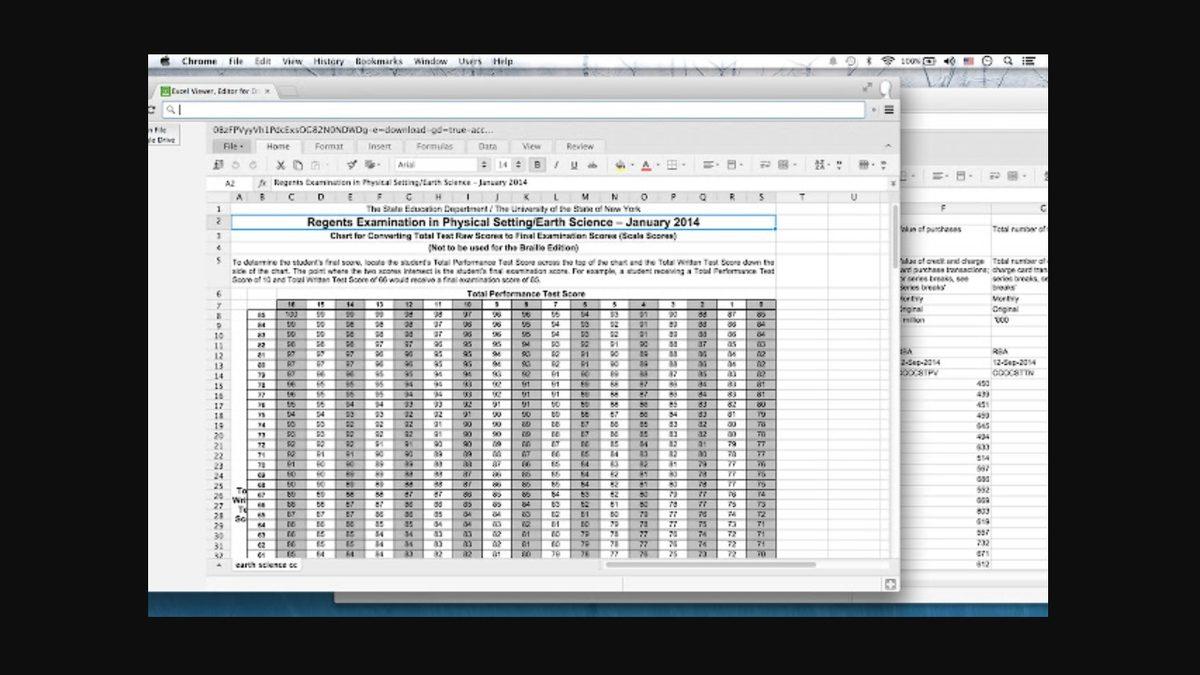The image size is (1200, 675).
Task: Open the File menu dropdown
Action: 229,146
